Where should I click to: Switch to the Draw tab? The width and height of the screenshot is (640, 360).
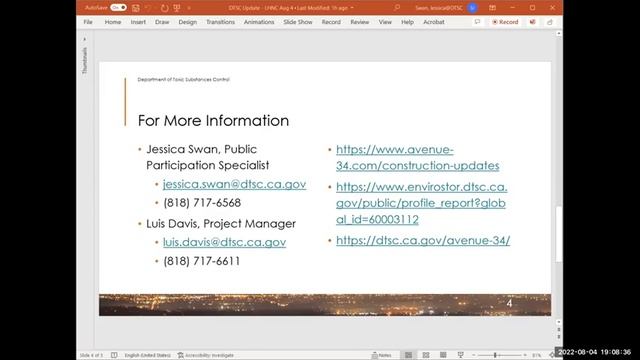pyautogui.click(x=162, y=22)
